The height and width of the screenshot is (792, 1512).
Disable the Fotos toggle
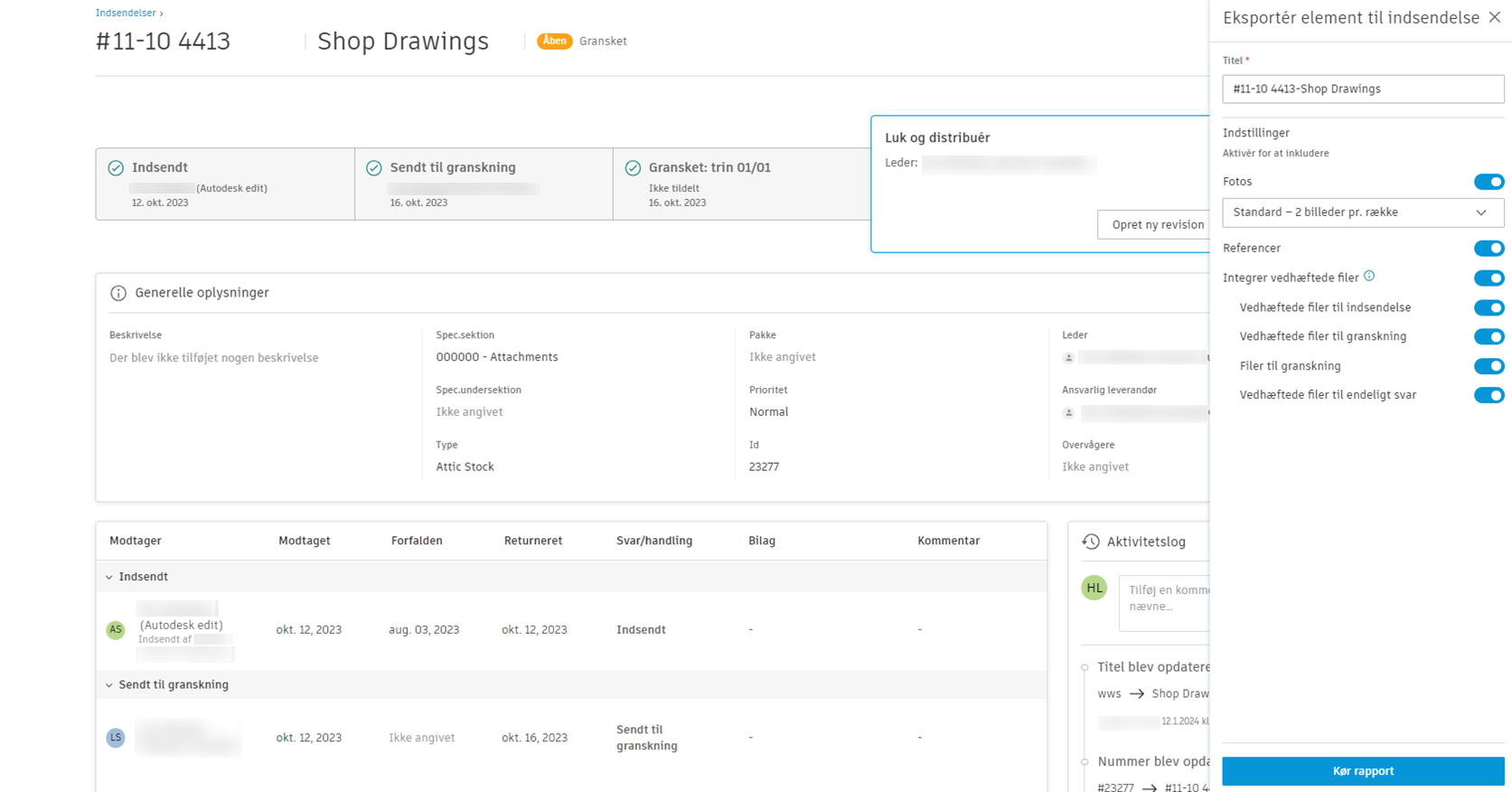[1489, 182]
